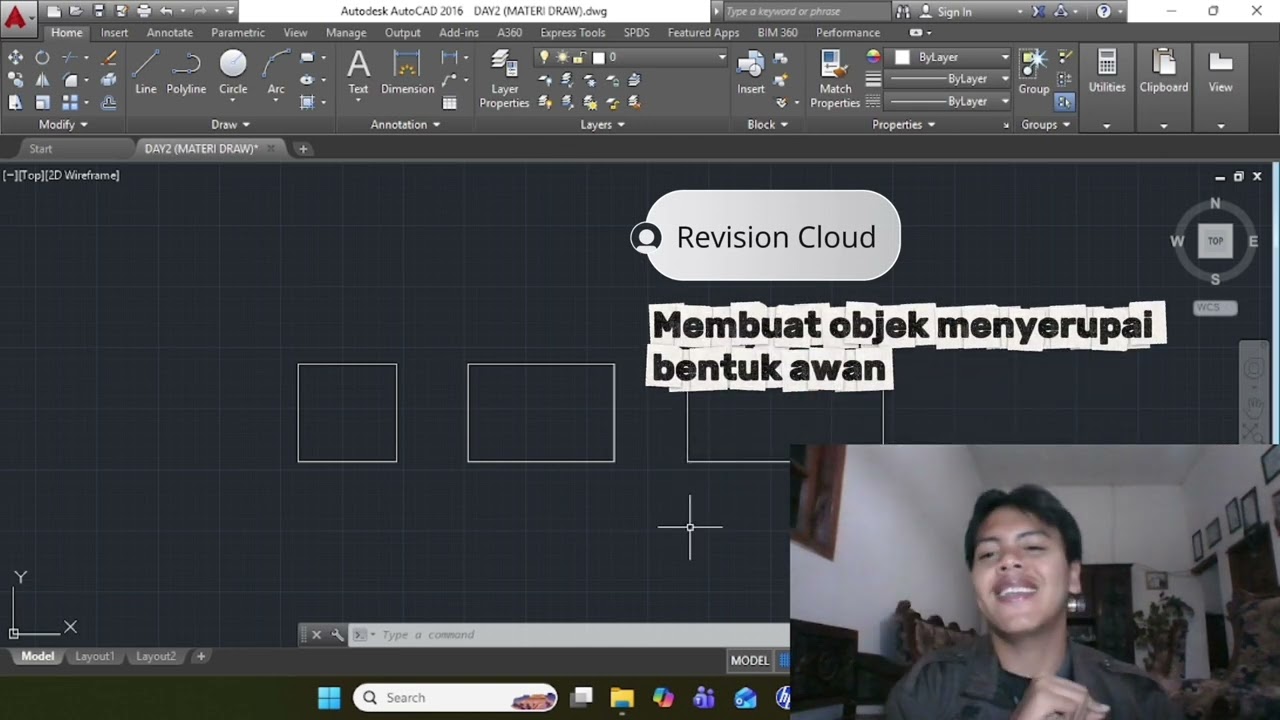Start the Line tool
Image resolution: width=1280 pixels, height=720 pixels.
tap(146, 73)
